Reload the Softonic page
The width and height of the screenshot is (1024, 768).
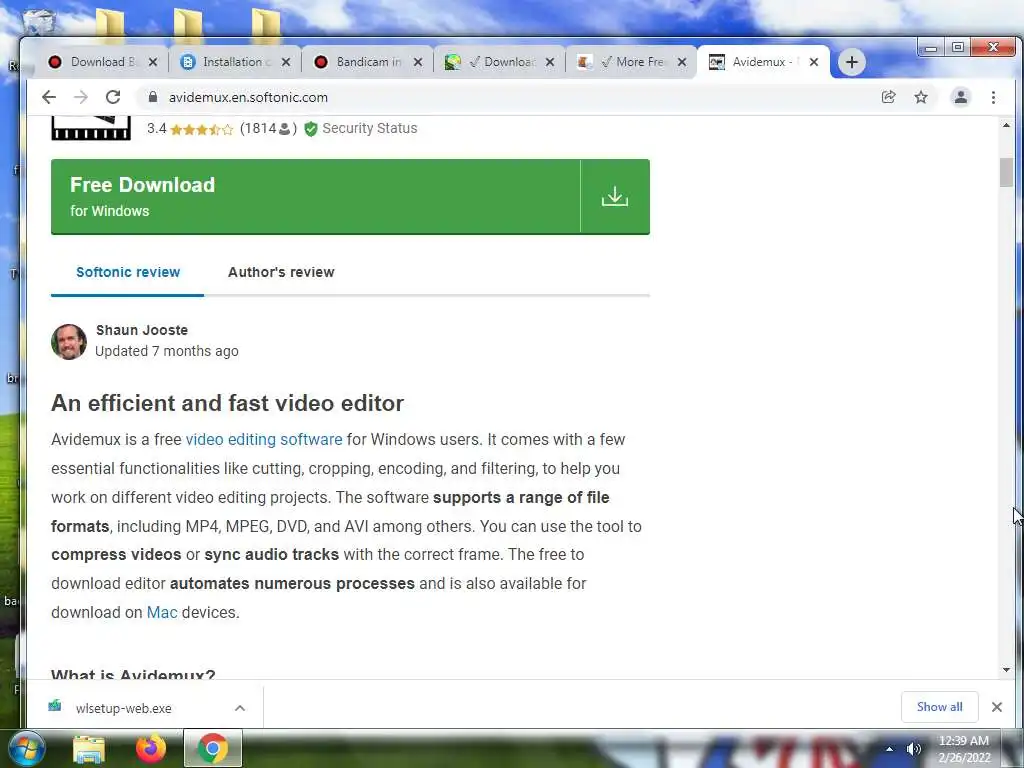coord(113,97)
